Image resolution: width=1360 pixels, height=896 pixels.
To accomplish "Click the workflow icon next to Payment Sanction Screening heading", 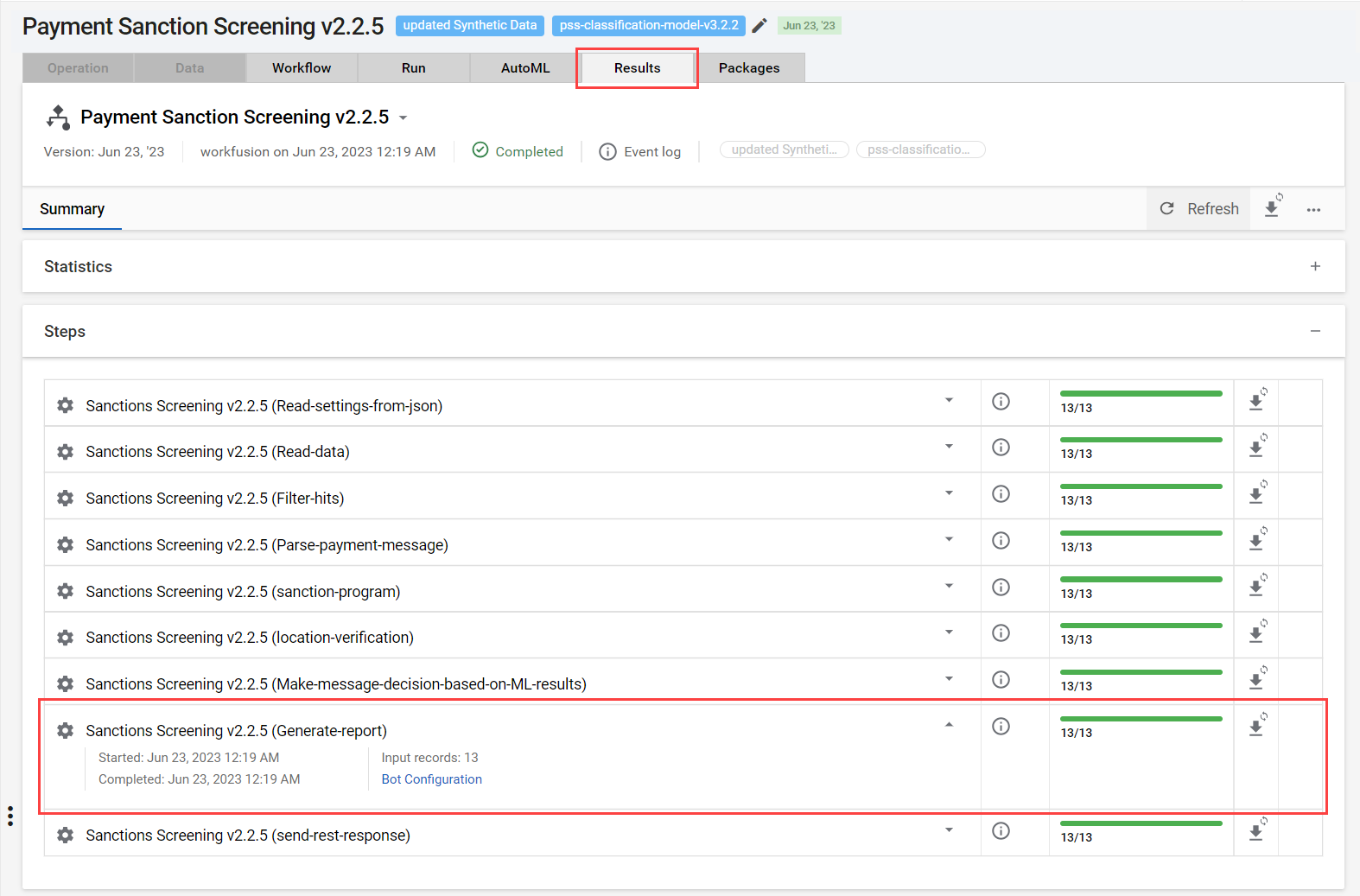I will pos(58,118).
